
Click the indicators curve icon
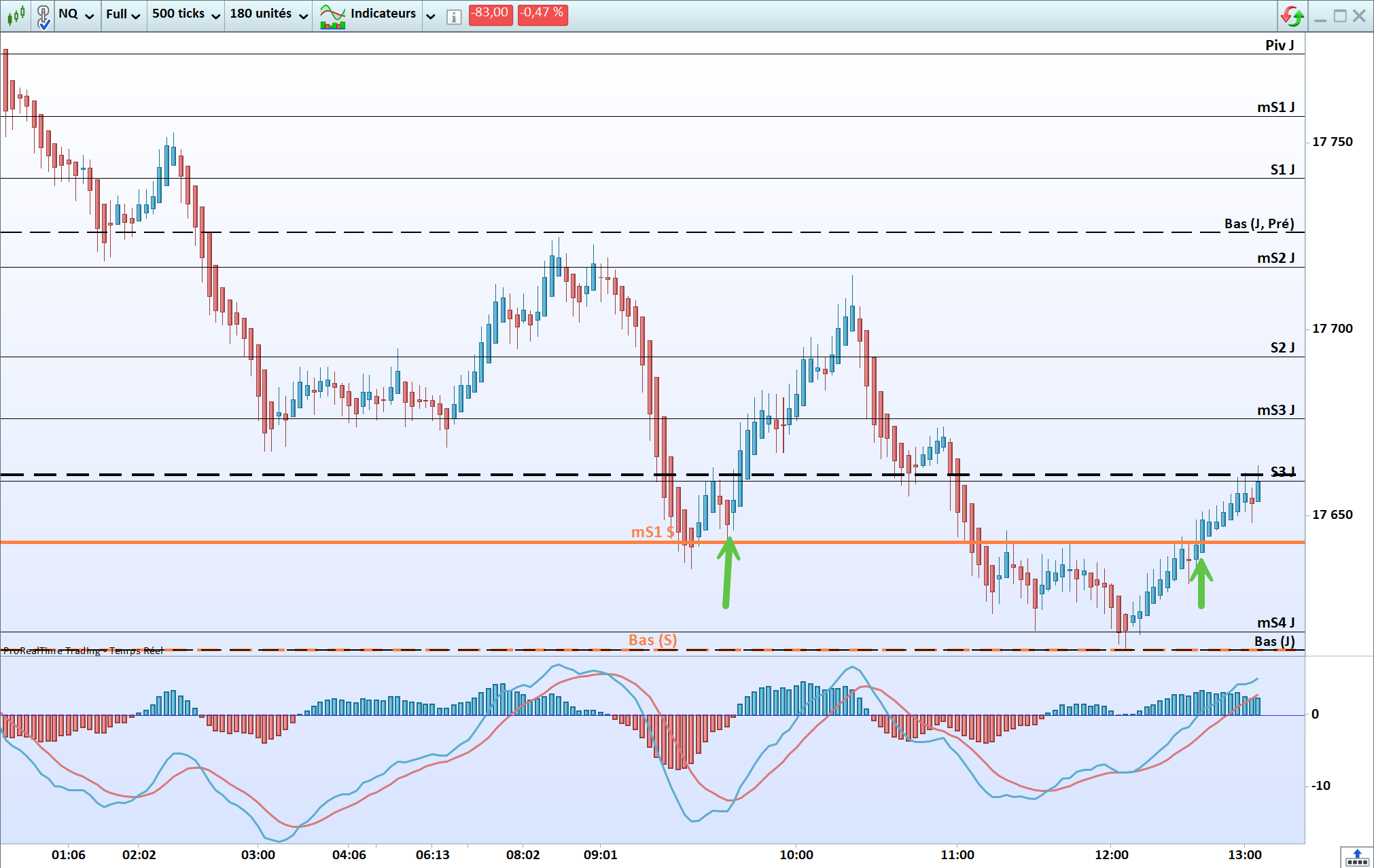click(x=332, y=15)
